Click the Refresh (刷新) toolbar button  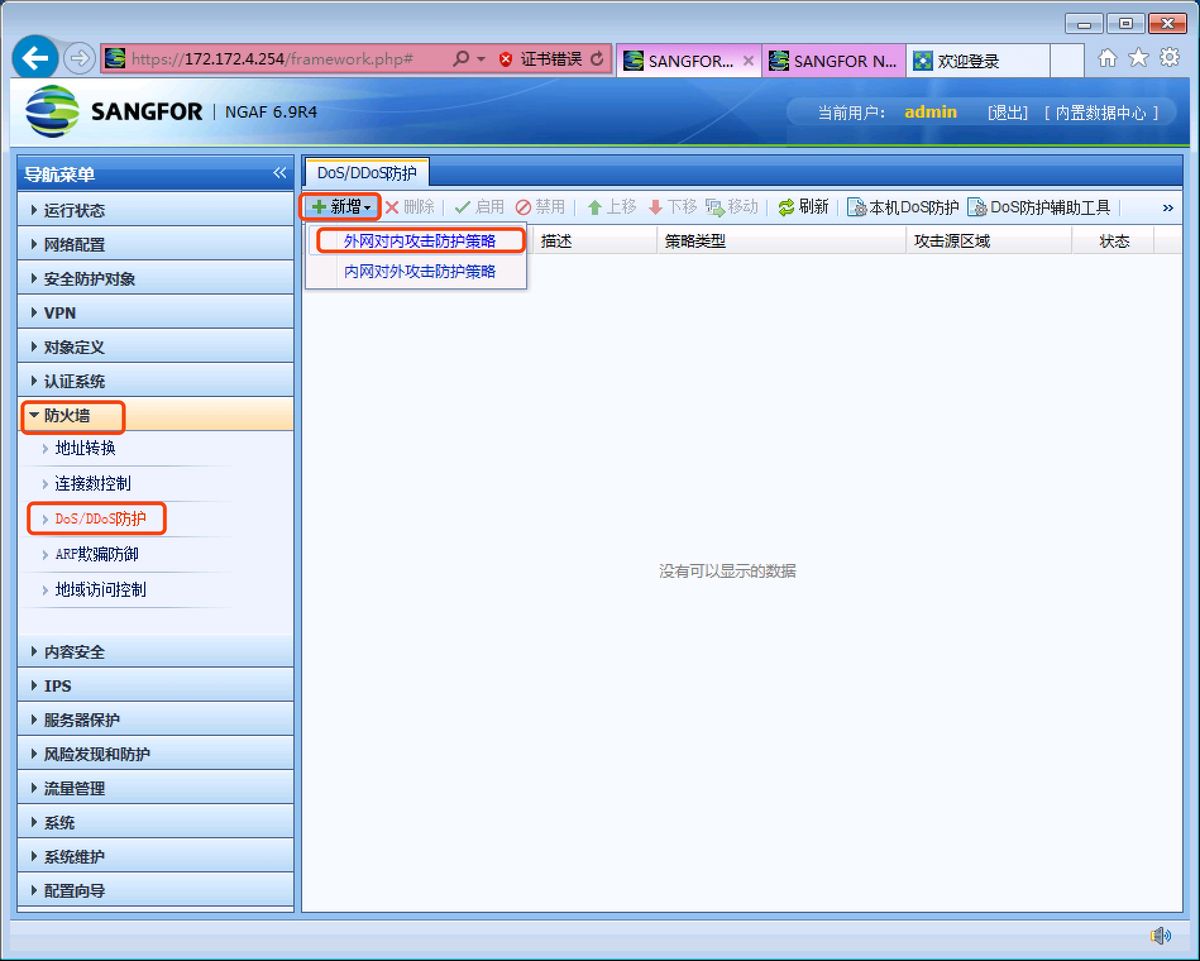(x=803, y=207)
